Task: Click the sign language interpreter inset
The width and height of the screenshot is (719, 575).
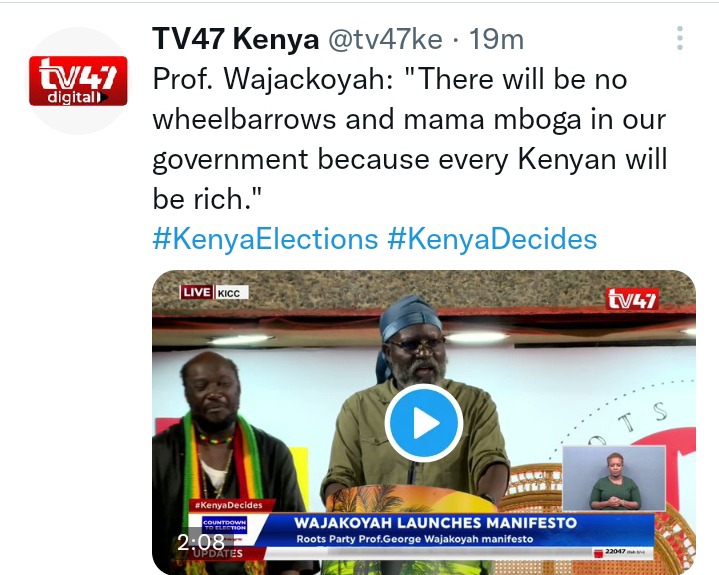Action: click(x=614, y=478)
